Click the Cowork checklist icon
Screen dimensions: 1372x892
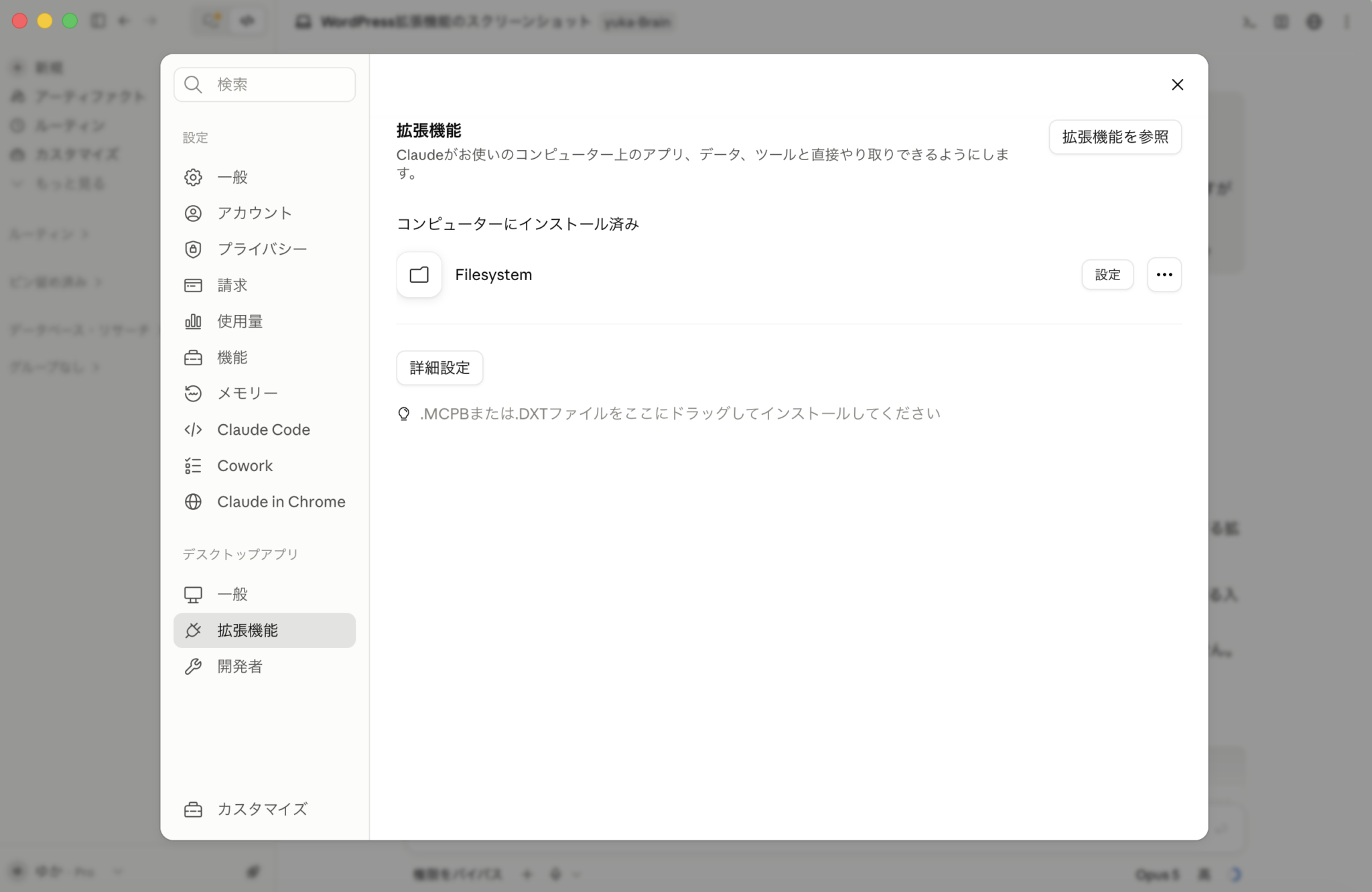[193, 466]
